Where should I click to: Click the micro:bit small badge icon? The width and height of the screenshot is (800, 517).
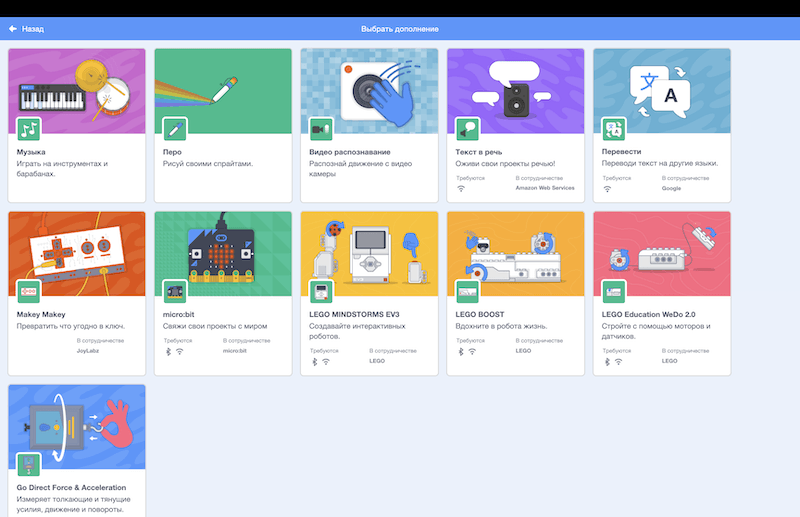[x=175, y=292]
